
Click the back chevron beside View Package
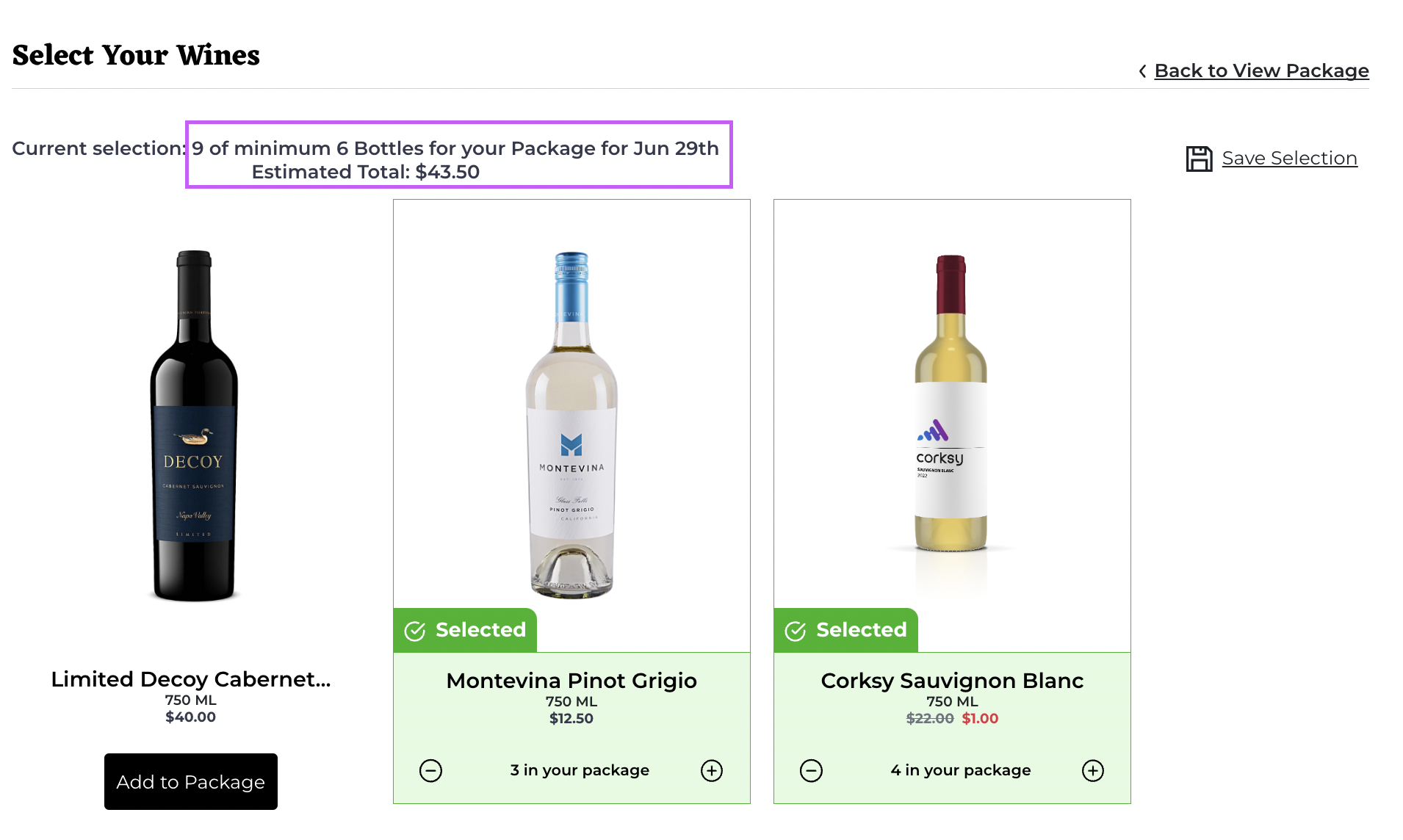(1142, 71)
